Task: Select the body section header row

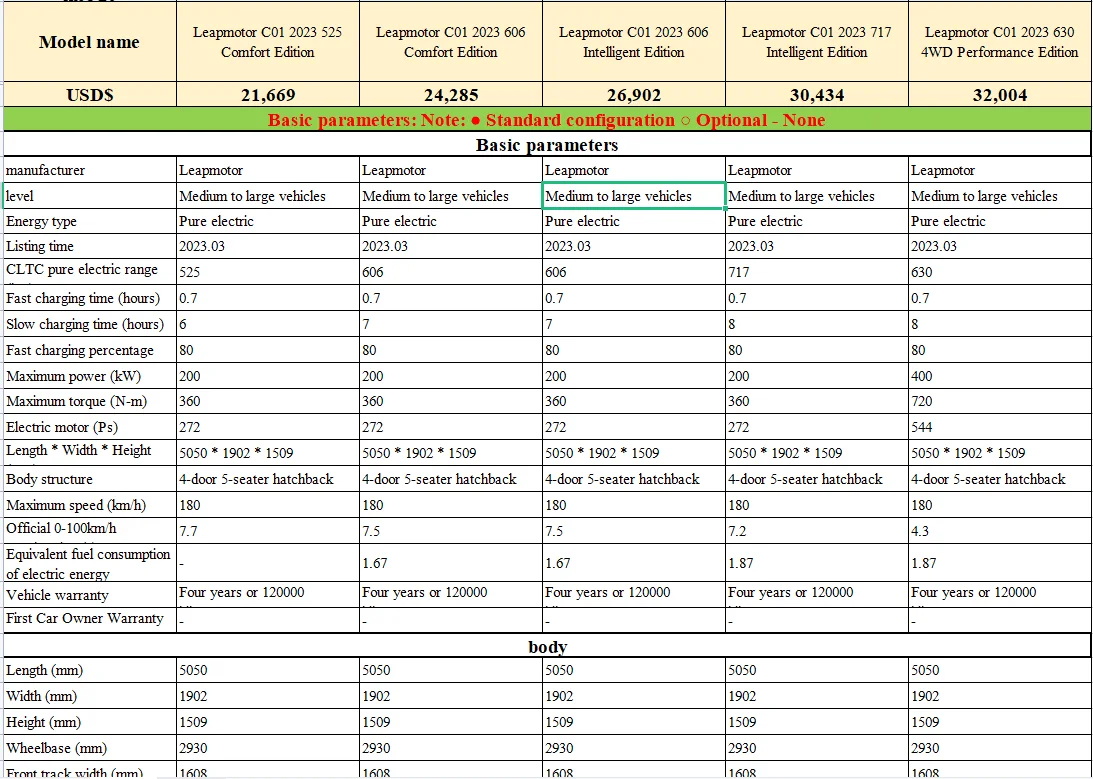Action: (x=546, y=647)
